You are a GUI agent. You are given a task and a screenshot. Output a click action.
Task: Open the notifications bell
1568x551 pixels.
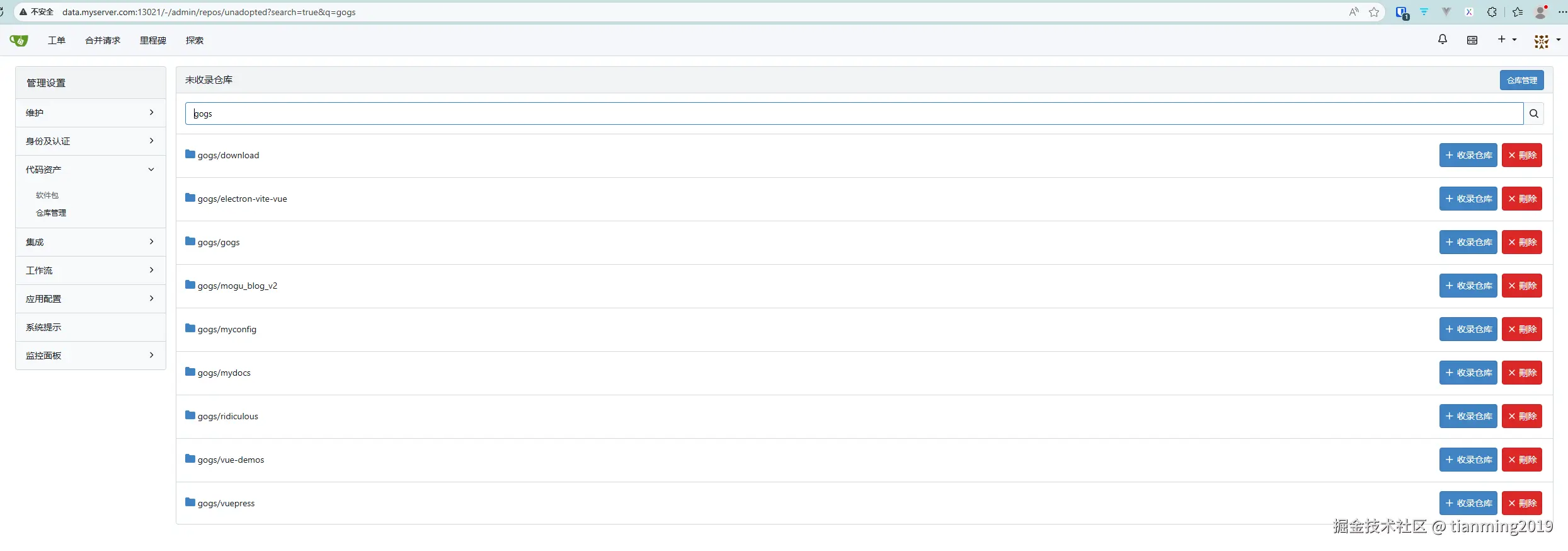(1442, 40)
